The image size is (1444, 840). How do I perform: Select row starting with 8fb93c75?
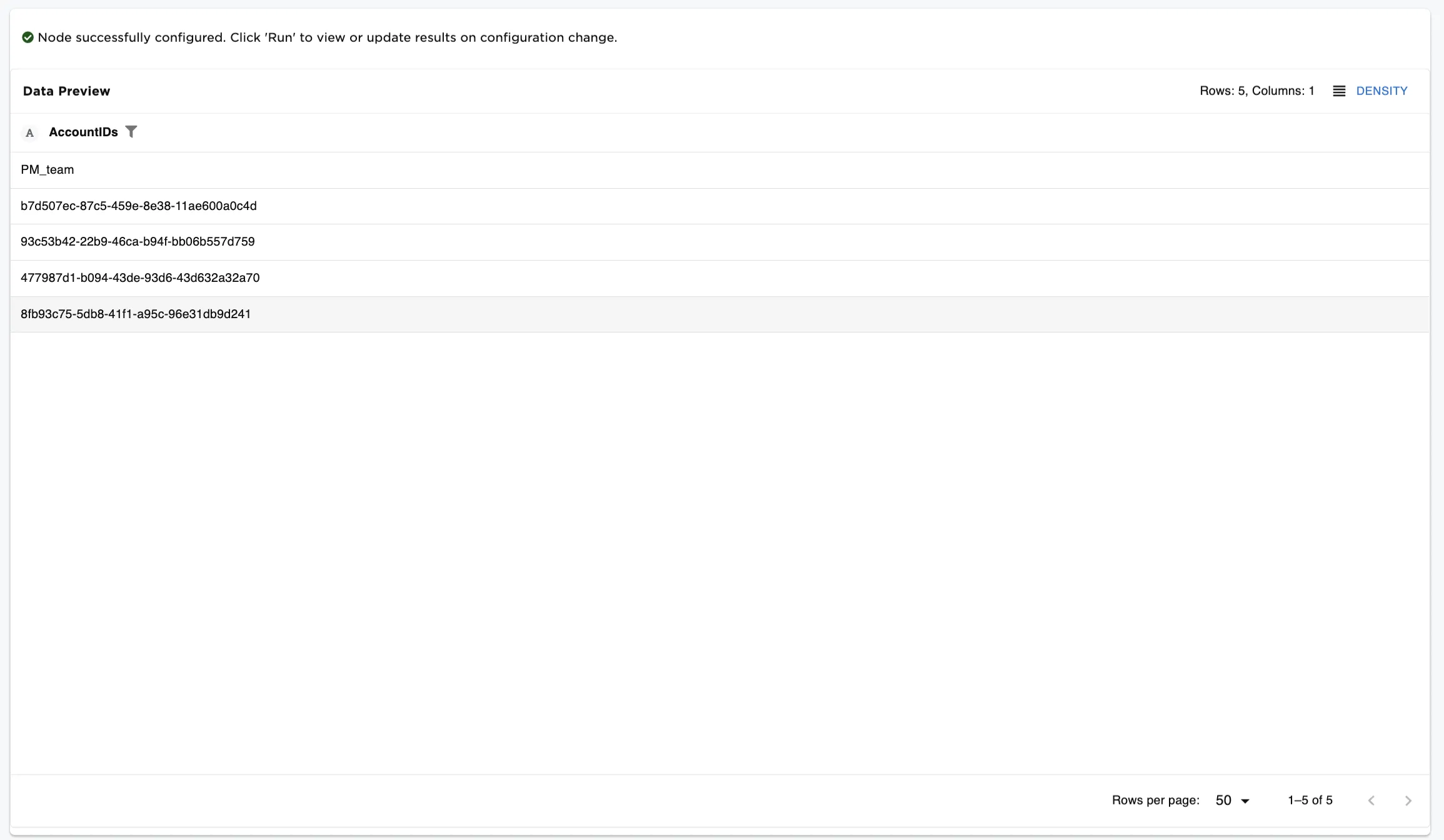coord(136,314)
